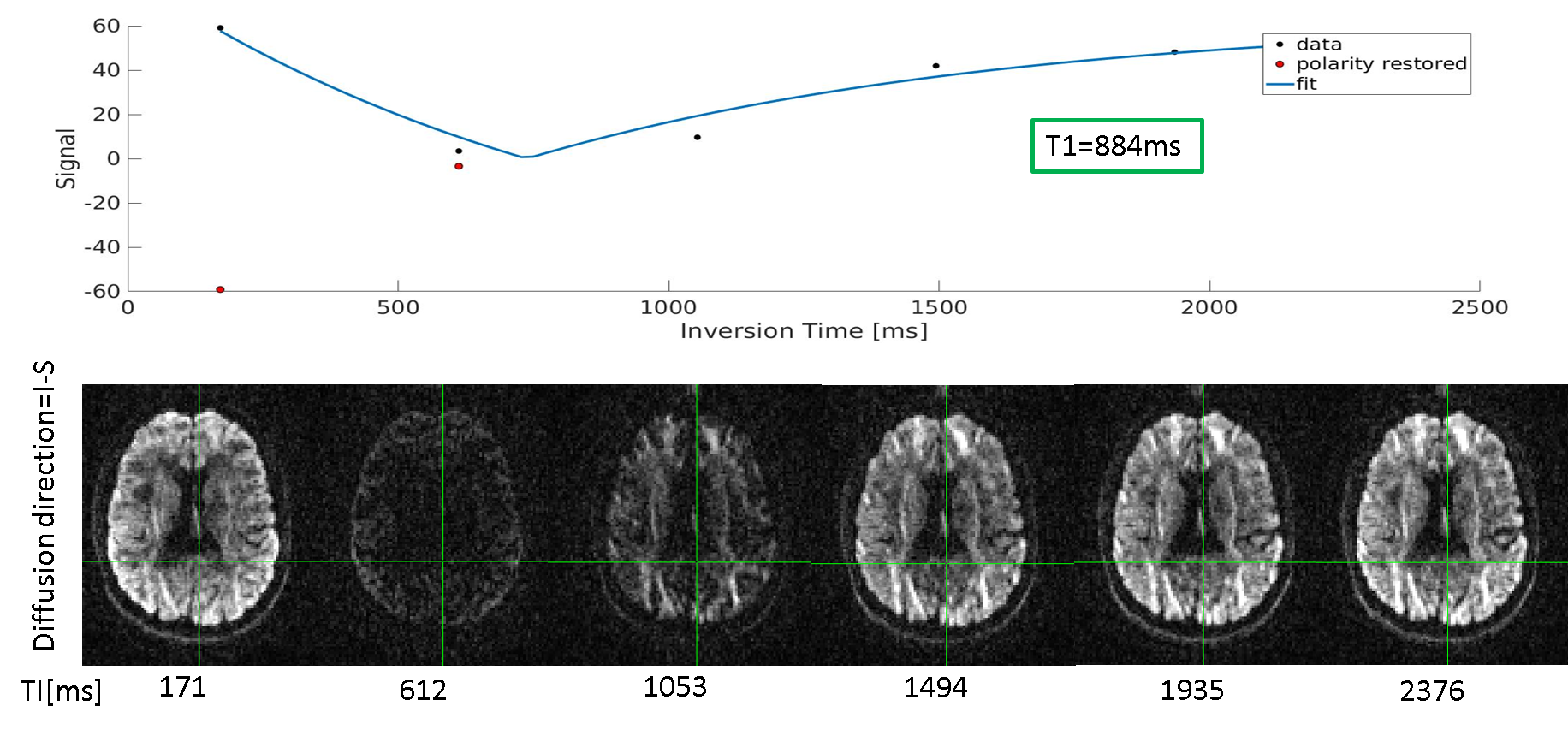This screenshot has width=1568, height=730.
Task: Click the 'Inversion Time [ms]' axis label
Action: pyautogui.click(x=803, y=331)
